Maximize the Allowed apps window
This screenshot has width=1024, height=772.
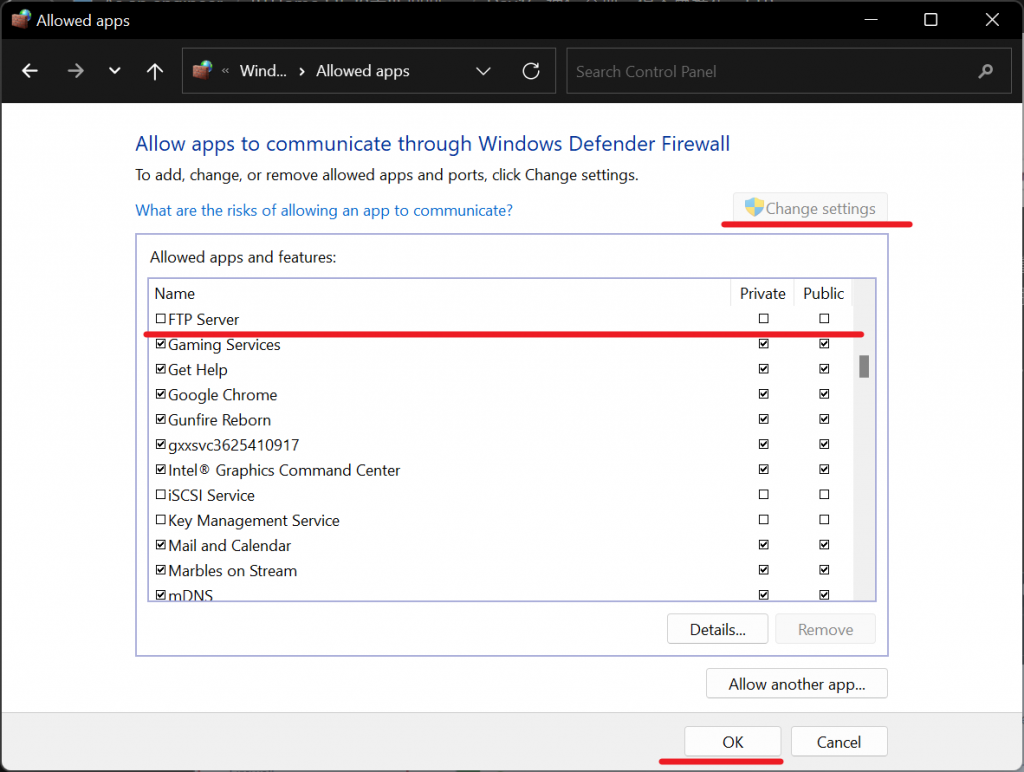pyautogui.click(x=931, y=20)
